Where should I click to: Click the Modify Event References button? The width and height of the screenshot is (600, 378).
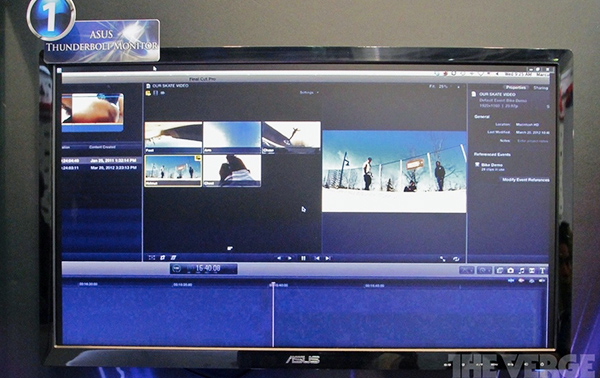[x=525, y=180]
